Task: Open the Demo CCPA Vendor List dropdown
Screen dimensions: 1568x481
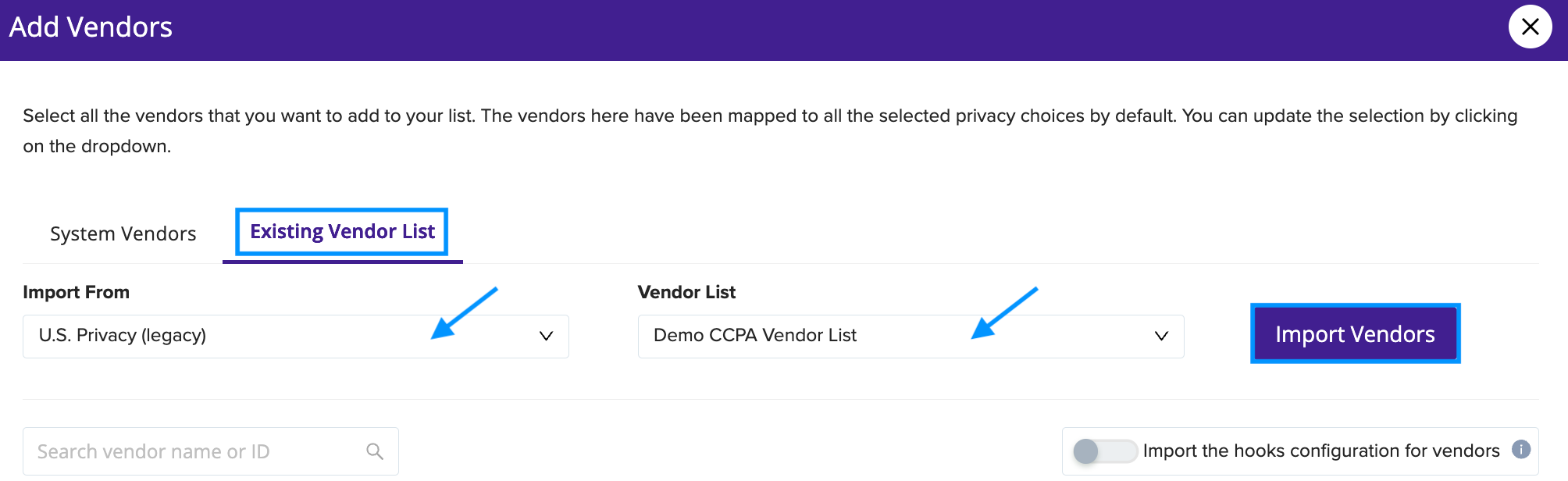Action: click(911, 337)
